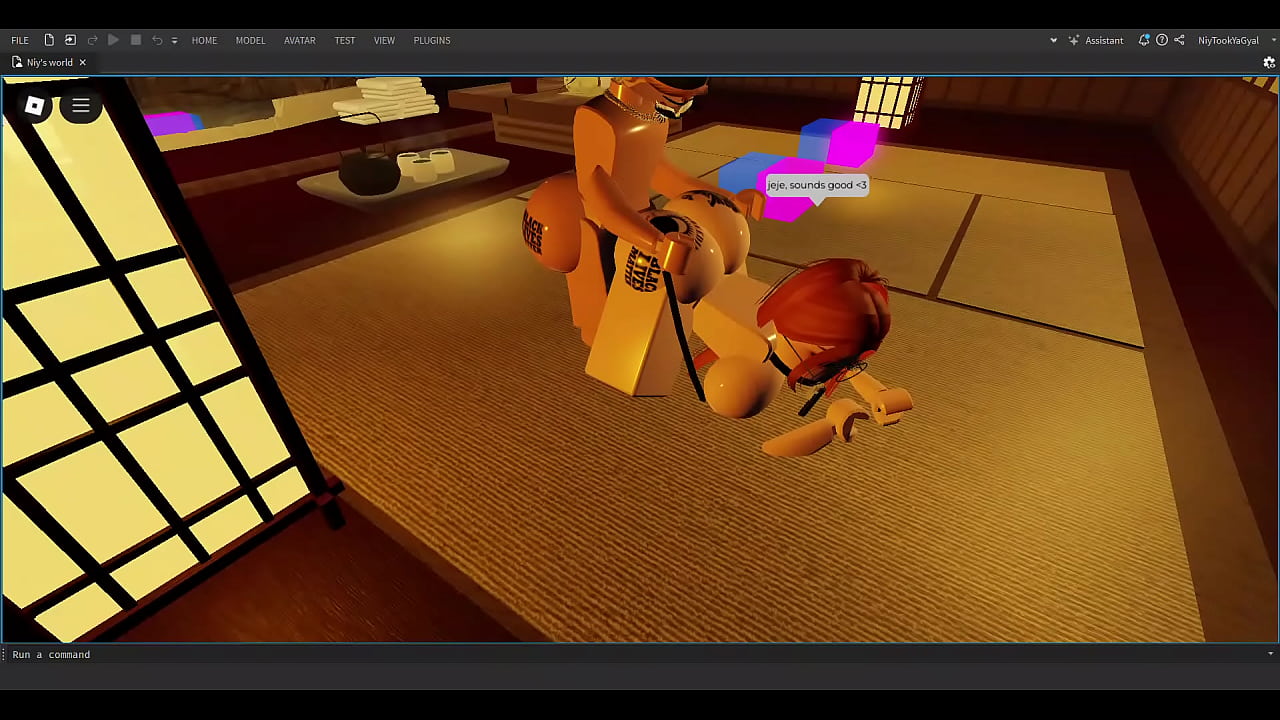The image size is (1280, 720).
Task: Open viewport settings gear icon
Action: point(1269,62)
